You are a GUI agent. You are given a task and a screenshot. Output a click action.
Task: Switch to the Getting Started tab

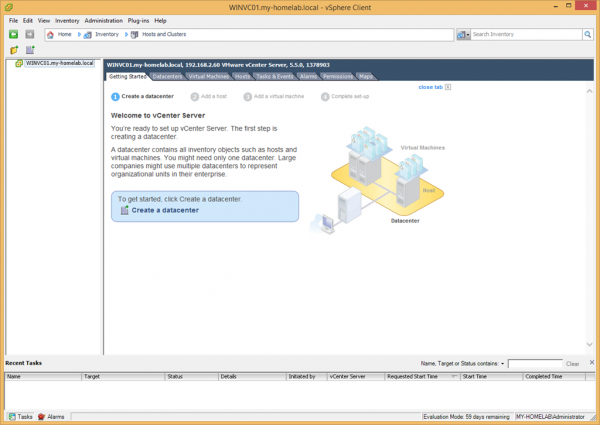tap(127, 77)
